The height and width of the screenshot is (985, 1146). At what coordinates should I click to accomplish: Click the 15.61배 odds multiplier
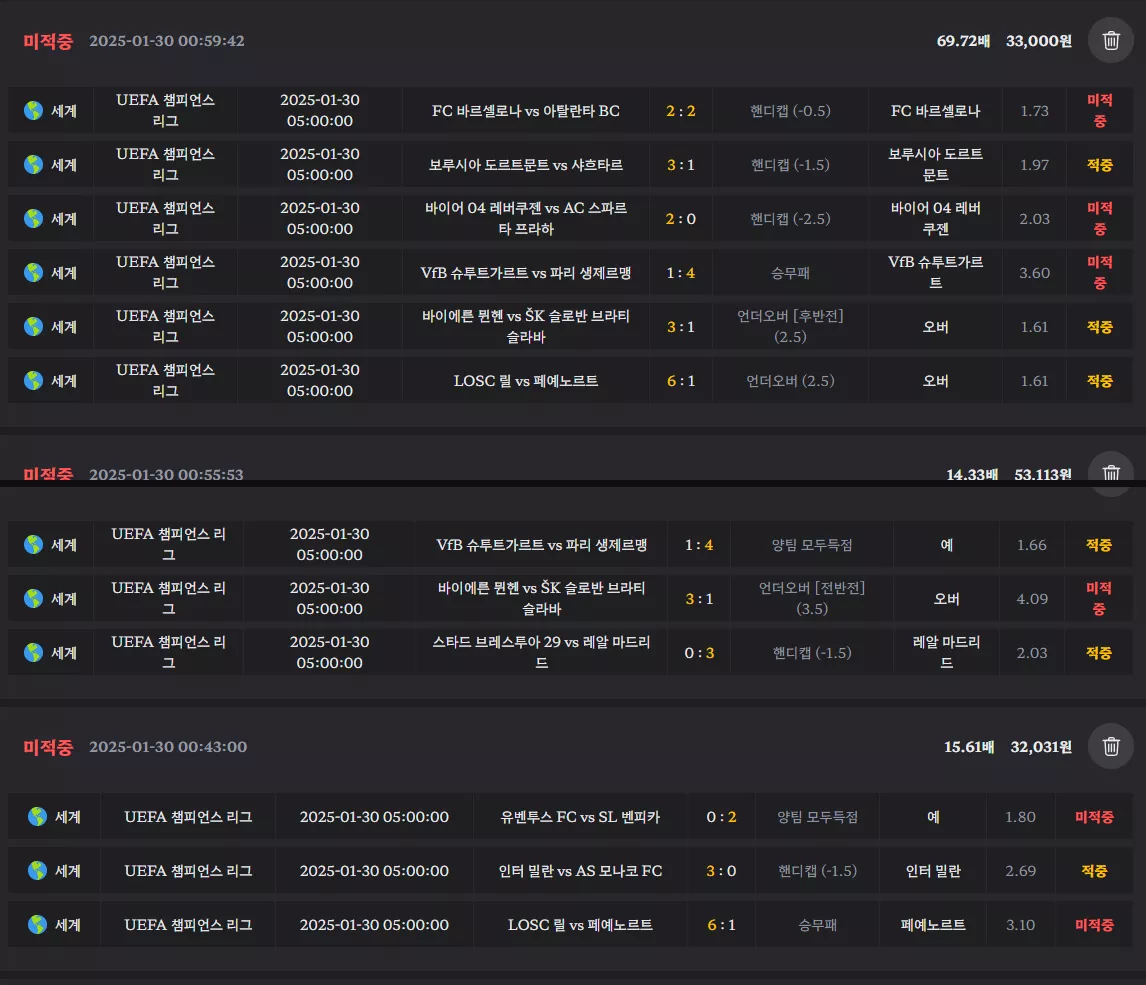pyautogui.click(x=968, y=747)
